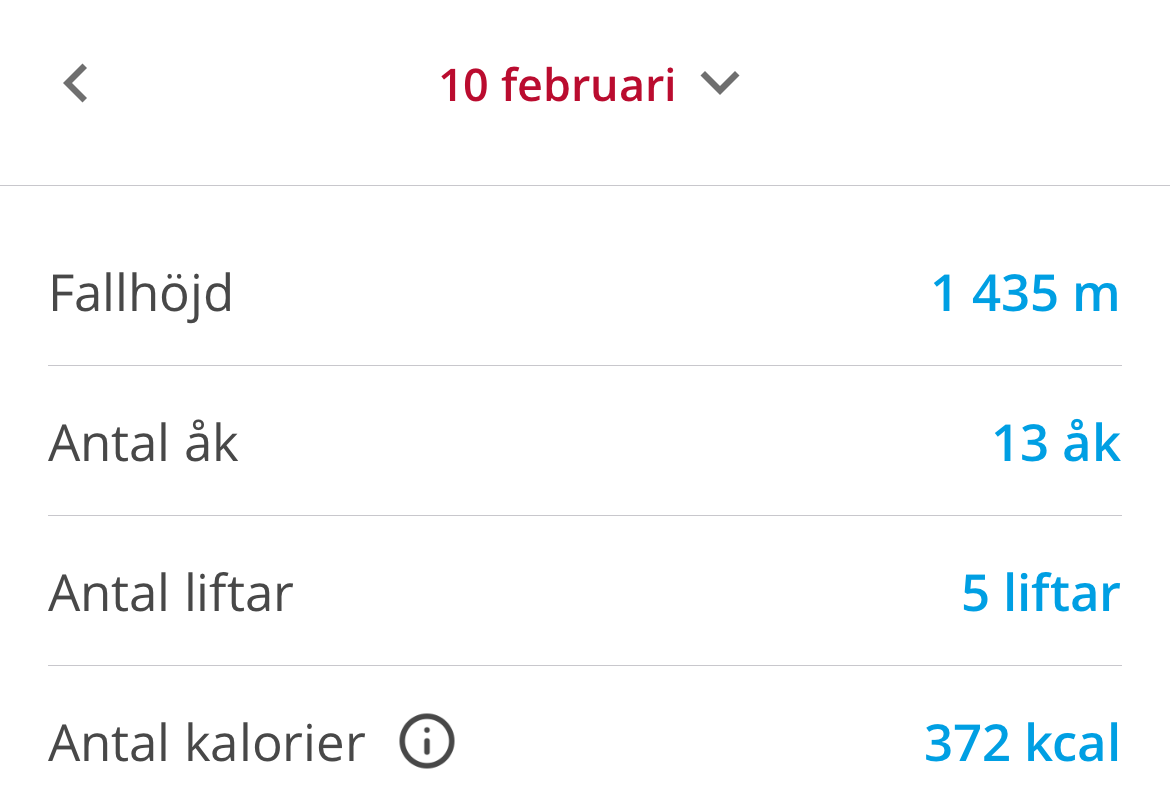The image size is (1170, 811).
Task: Tap the Antal liftar label
Action: click(x=171, y=593)
